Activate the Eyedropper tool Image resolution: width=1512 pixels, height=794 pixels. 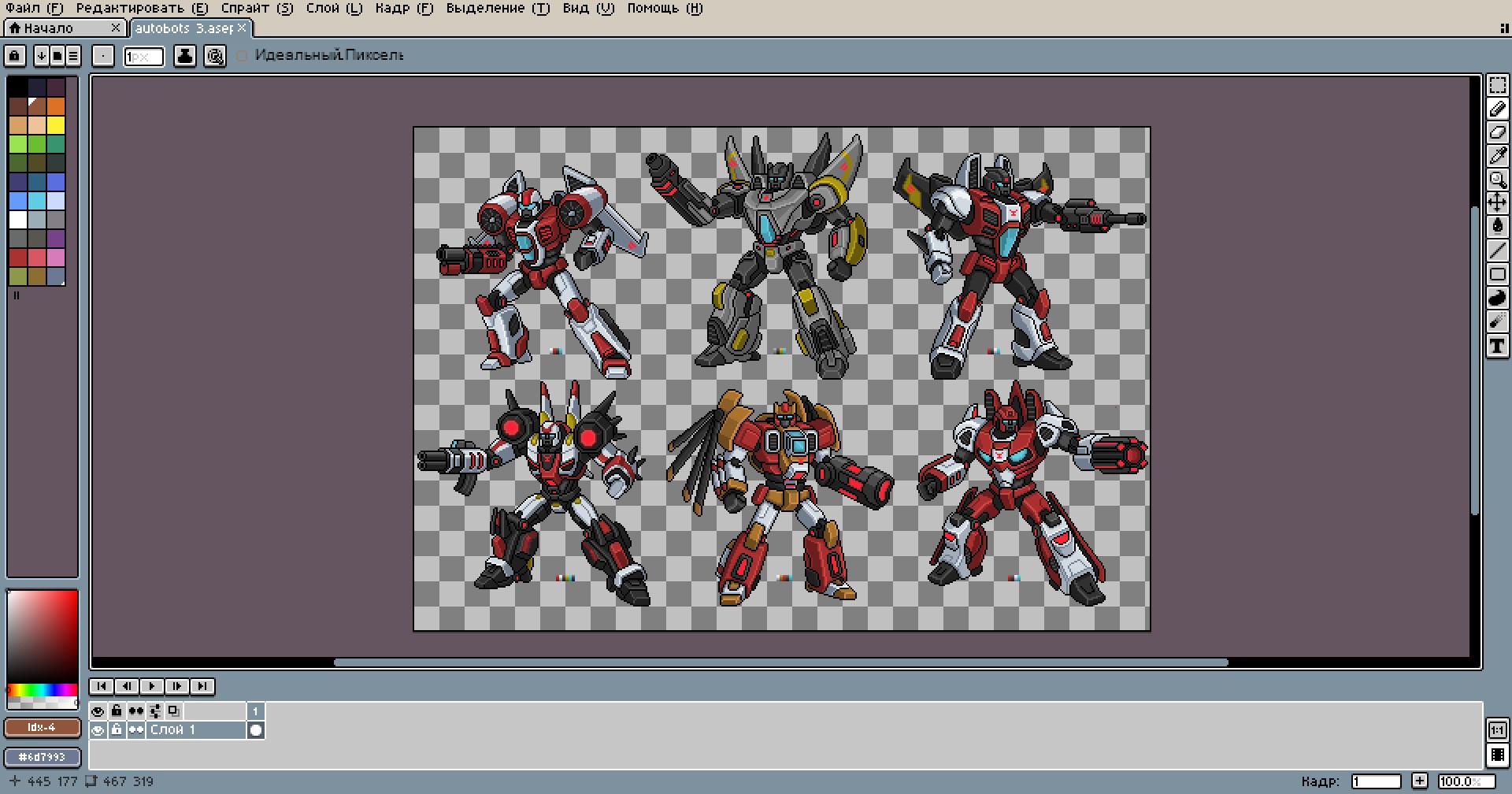tap(1497, 156)
